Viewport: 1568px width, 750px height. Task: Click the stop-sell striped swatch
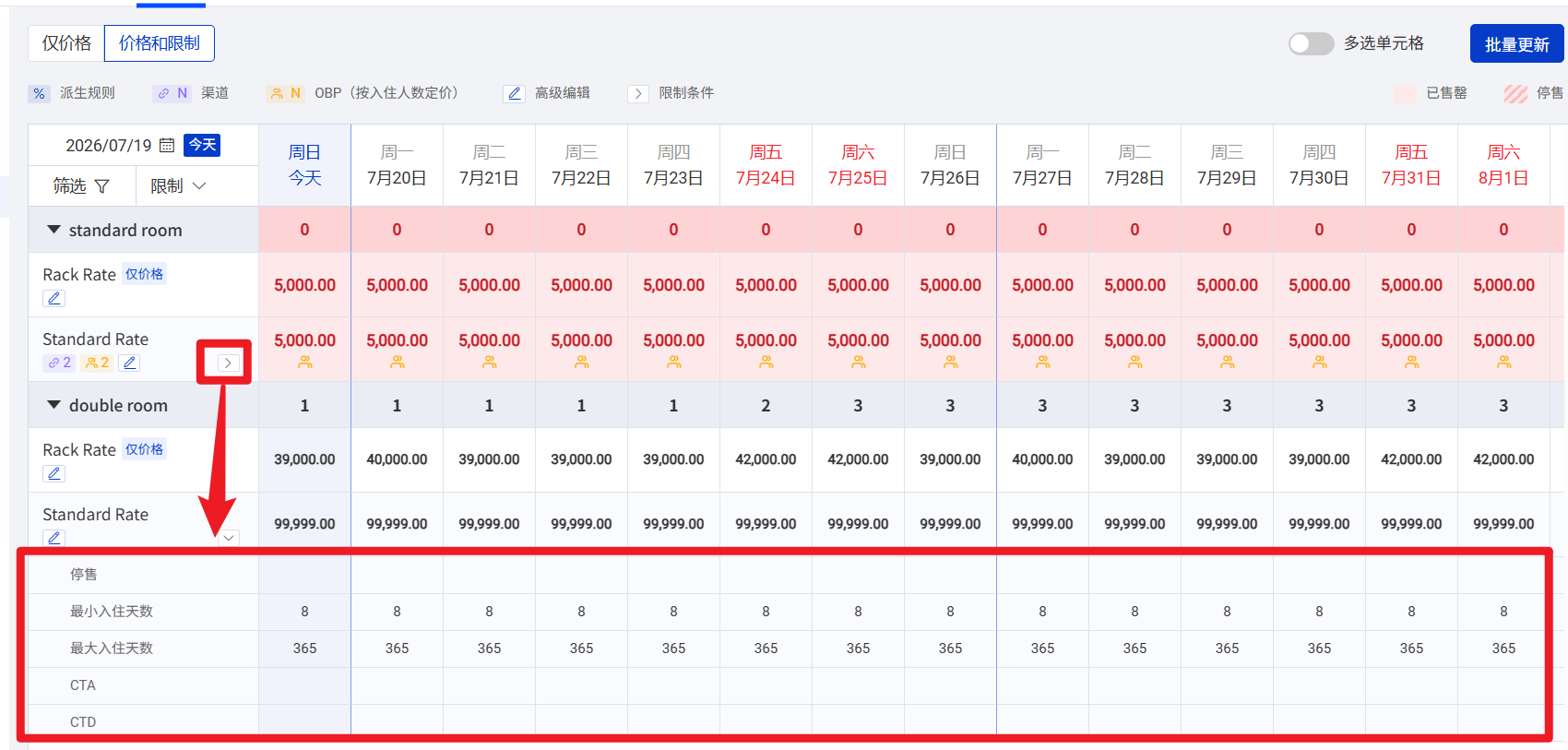(1515, 93)
